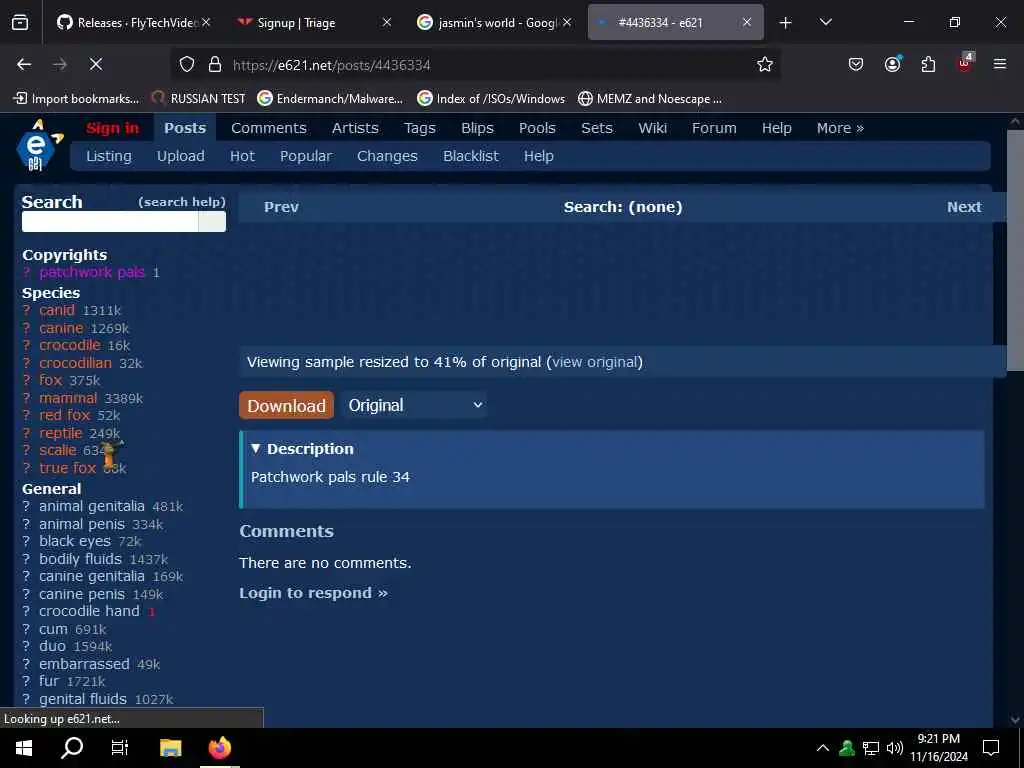This screenshot has width=1024, height=768.
Task: Open the Firefox account menu
Action: [x=892, y=64]
